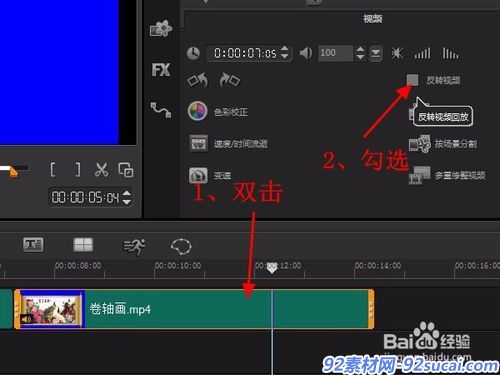
Task: Open the subtitle editor toolbar icon
Action: click(33, 245)
